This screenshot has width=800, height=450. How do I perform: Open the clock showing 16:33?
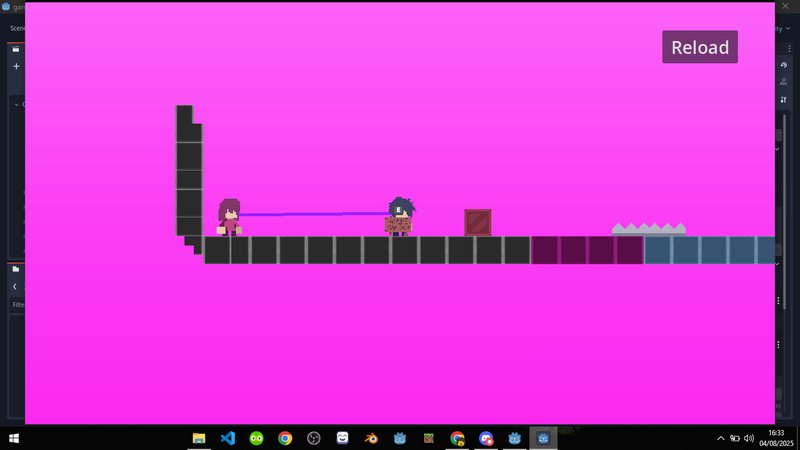coord(776,438)
